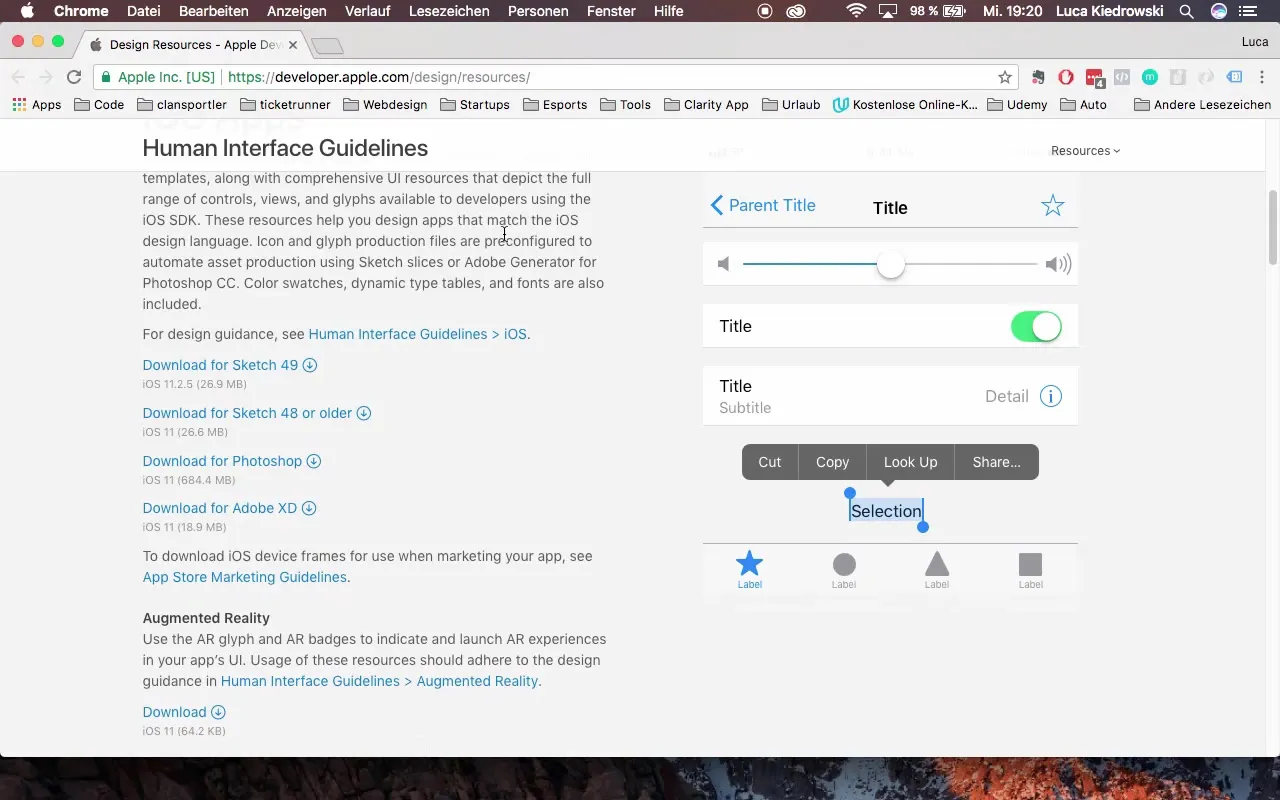The width and height of the screenshot is (1280, 800).
Task: Expand the Resources dropdown menu
Action: (x=1085, y=151)
